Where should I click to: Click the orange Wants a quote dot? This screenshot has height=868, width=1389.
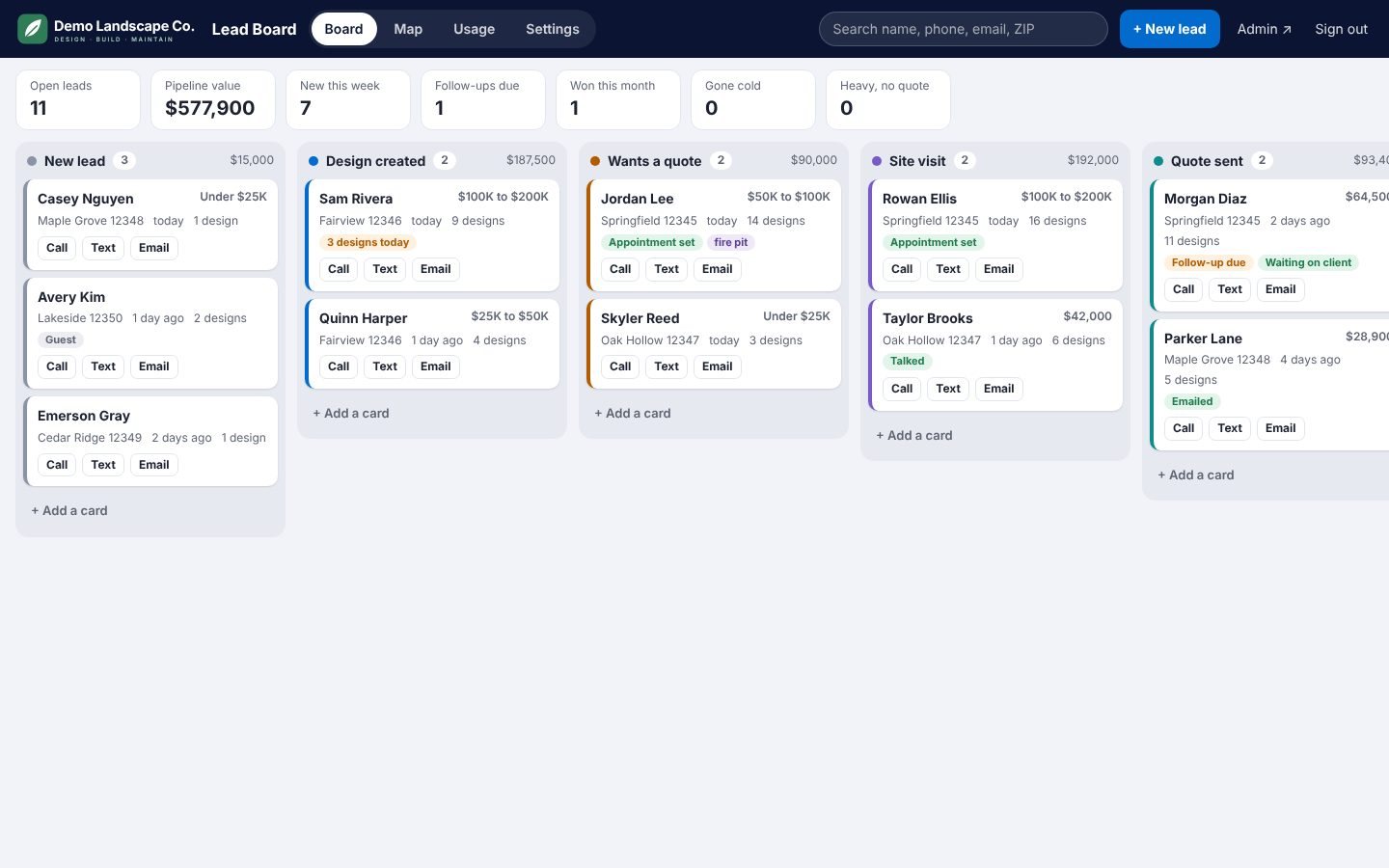(x=595, y=161)
